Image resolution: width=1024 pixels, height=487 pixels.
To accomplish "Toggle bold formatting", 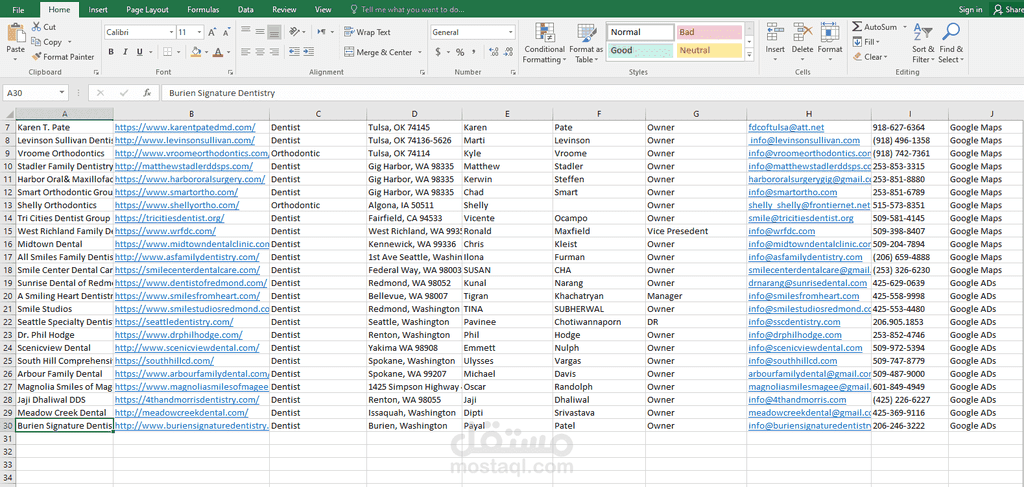I will pos(111,52).
